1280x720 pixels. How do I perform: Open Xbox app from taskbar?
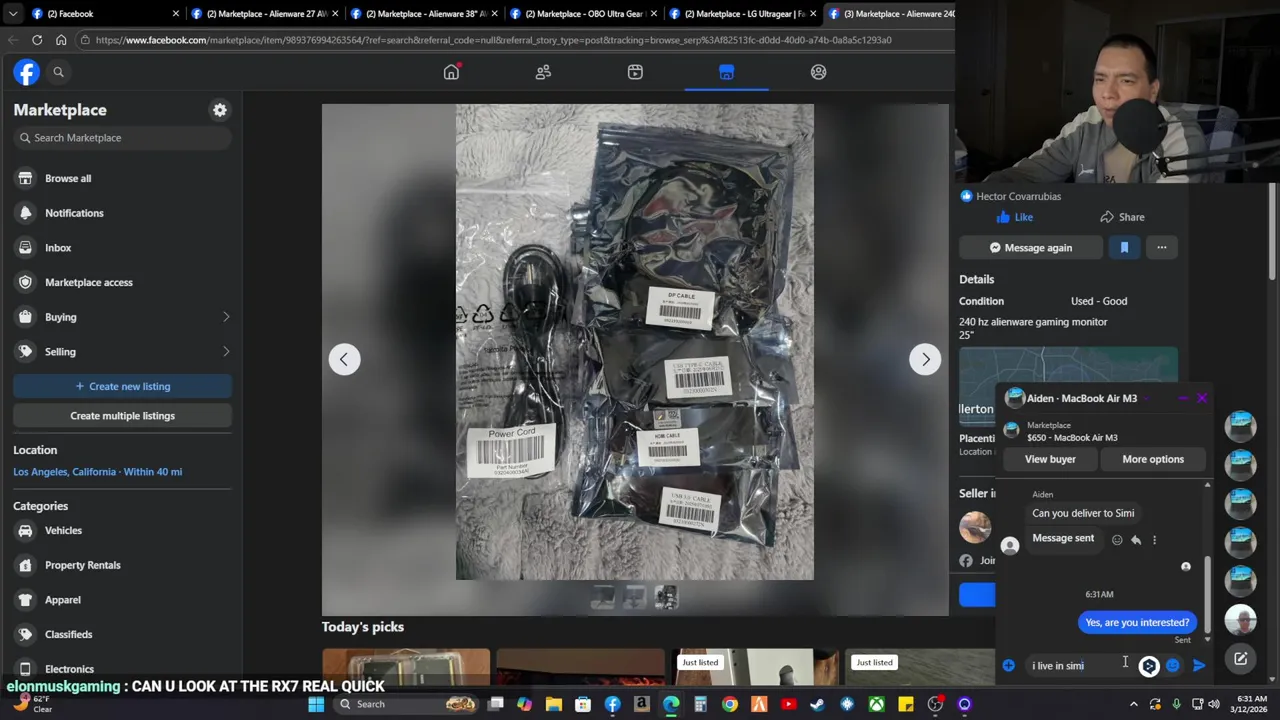(x=876, y=704)
